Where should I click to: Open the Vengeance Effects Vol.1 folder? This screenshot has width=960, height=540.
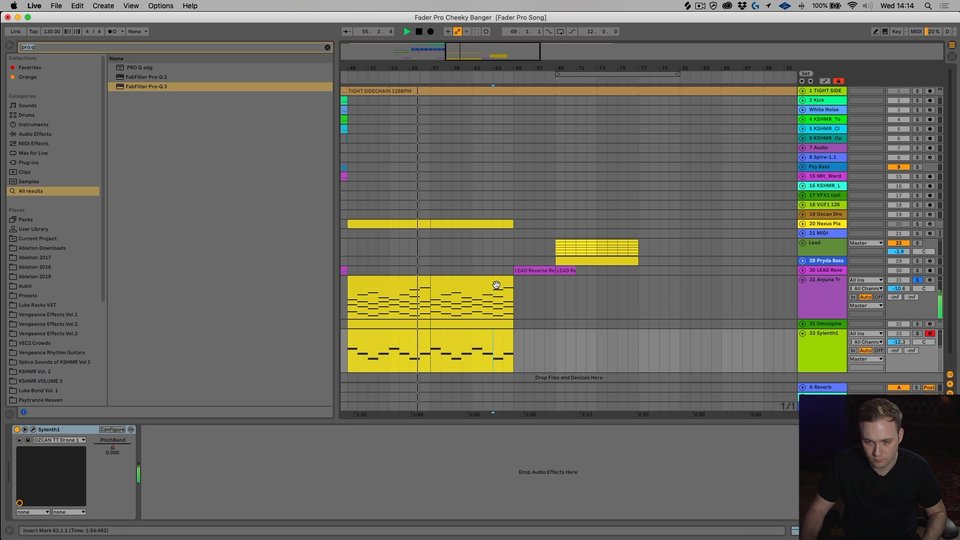point(48,314)
